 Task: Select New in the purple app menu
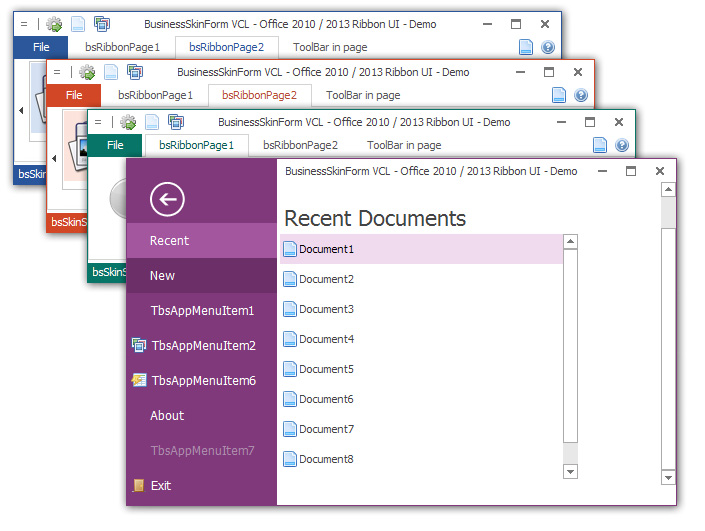201,276
